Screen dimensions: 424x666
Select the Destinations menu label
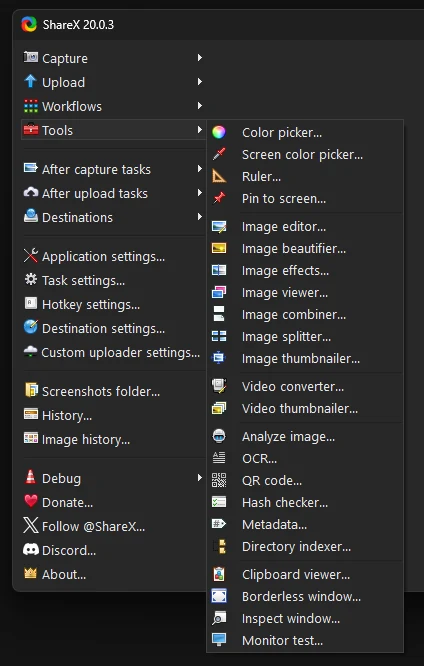(x=77, y=217)
